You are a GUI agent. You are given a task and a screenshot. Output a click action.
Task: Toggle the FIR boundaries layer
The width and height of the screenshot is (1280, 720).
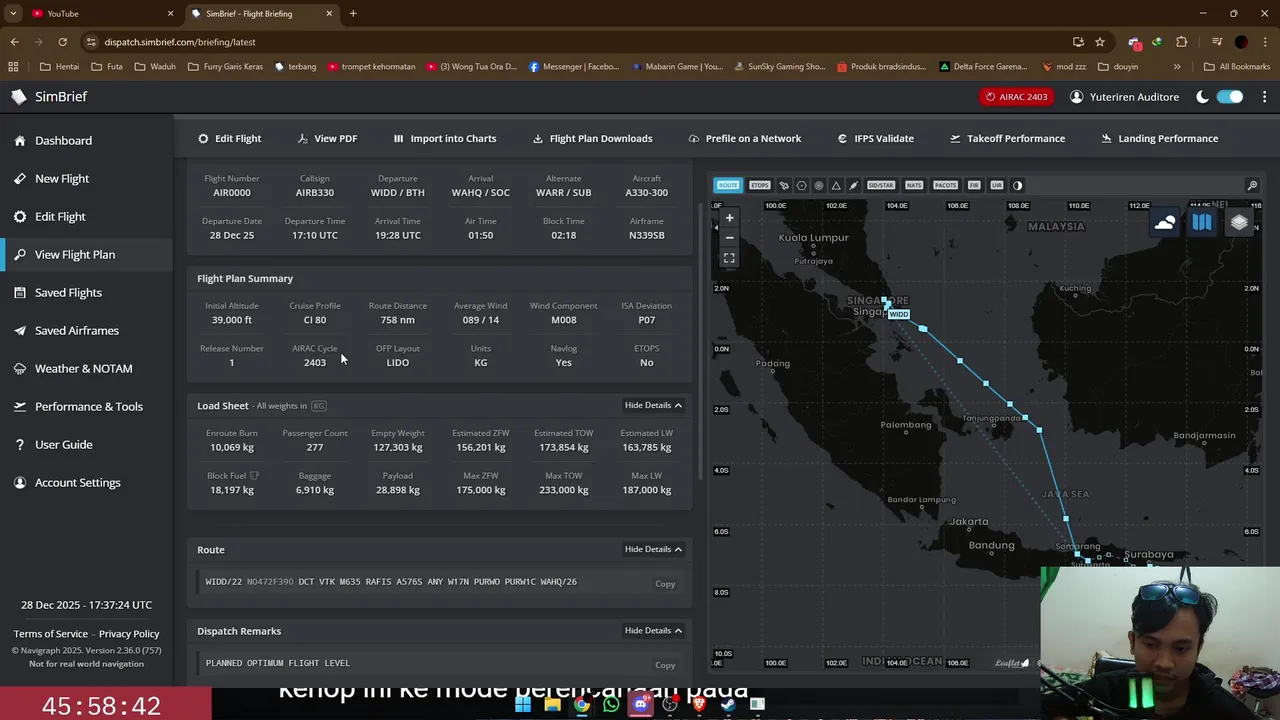click(x=974, y=185)
